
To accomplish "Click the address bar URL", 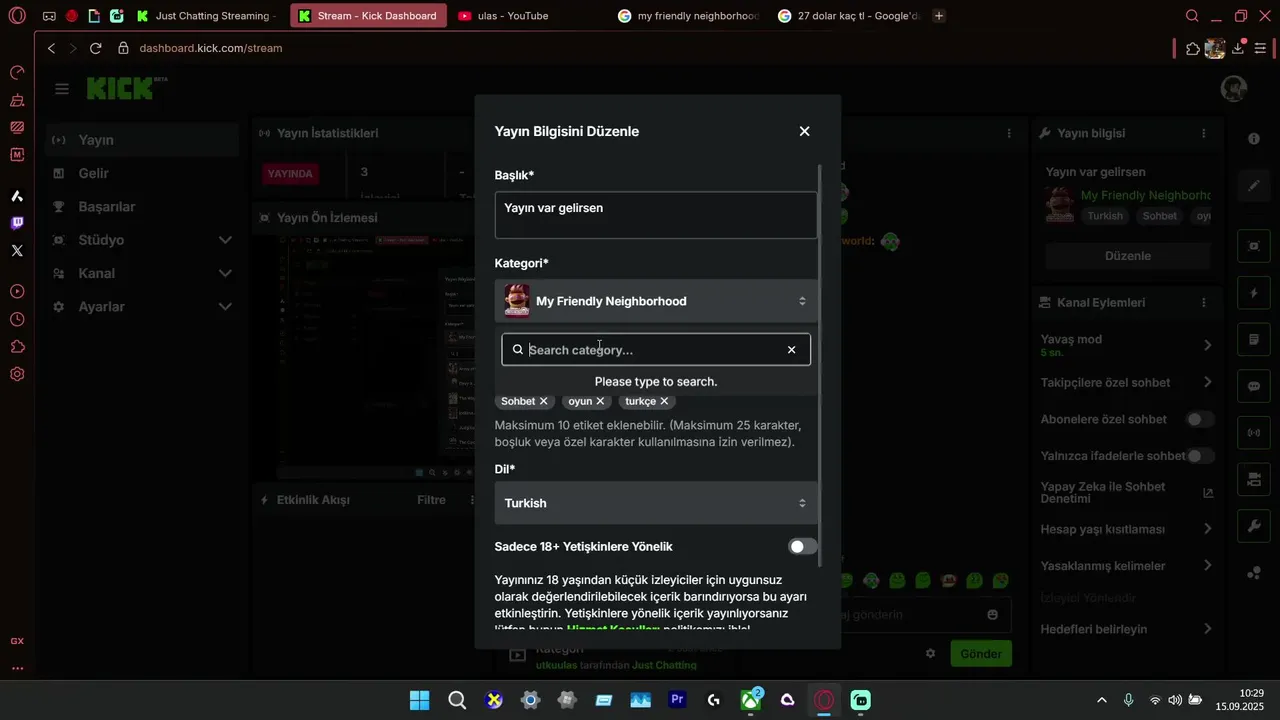I will (211, 48).
